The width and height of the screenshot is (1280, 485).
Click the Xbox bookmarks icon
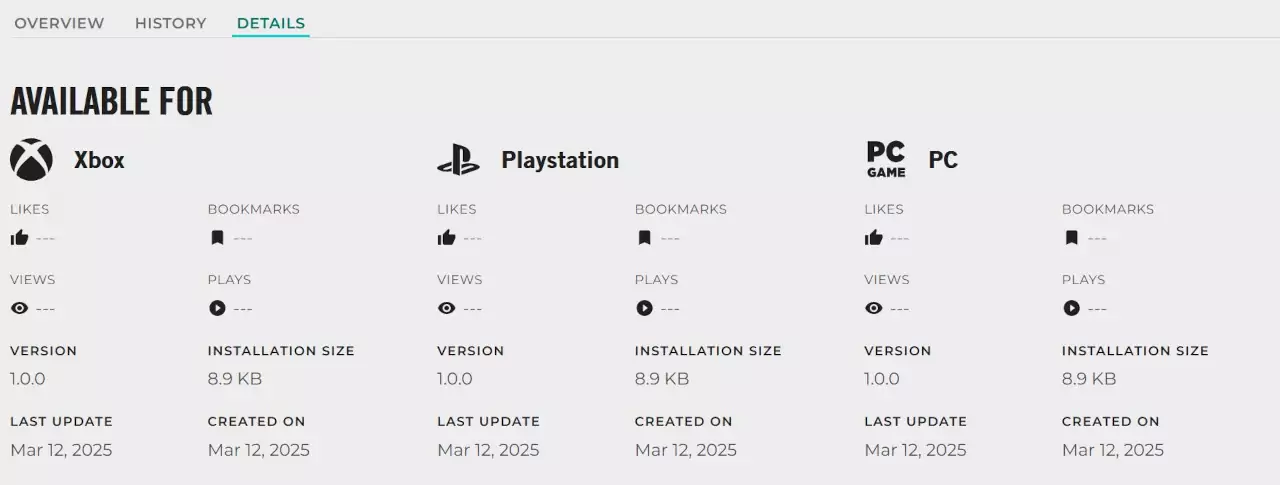click(217, 238)
